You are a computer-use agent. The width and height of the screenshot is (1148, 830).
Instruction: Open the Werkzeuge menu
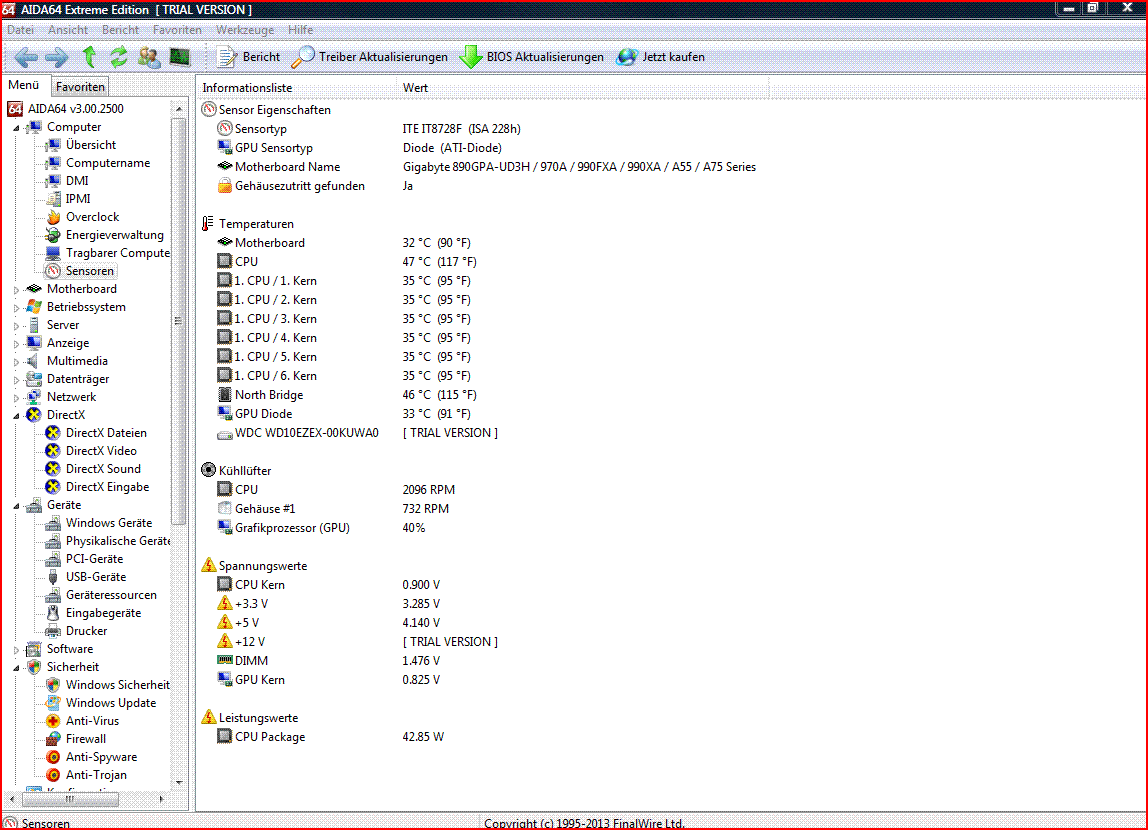click(x=245, y=30)
